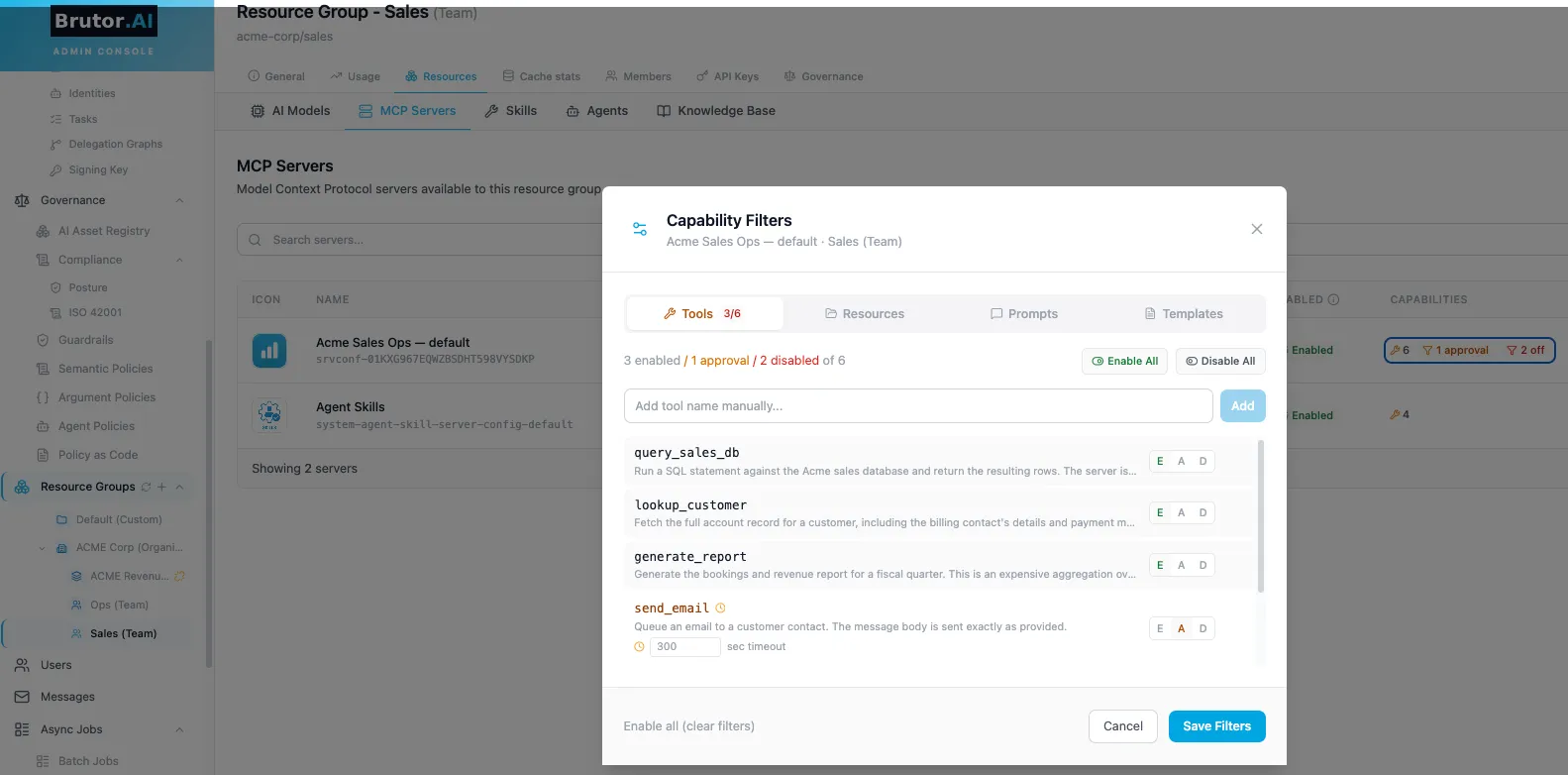Click the Messages envelope icon
The height and width of the screenshot is (775, 1568).
click(22, 697)
